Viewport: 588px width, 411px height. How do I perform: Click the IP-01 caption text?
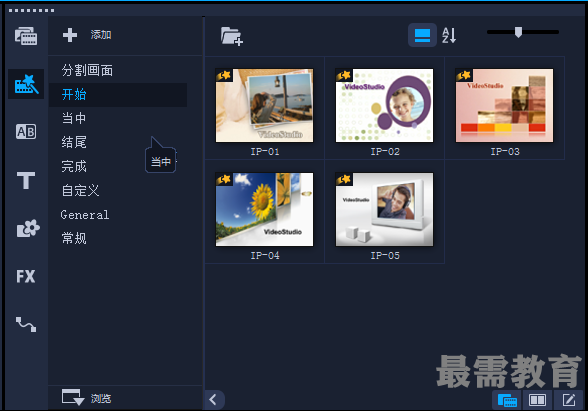[265, 152]
